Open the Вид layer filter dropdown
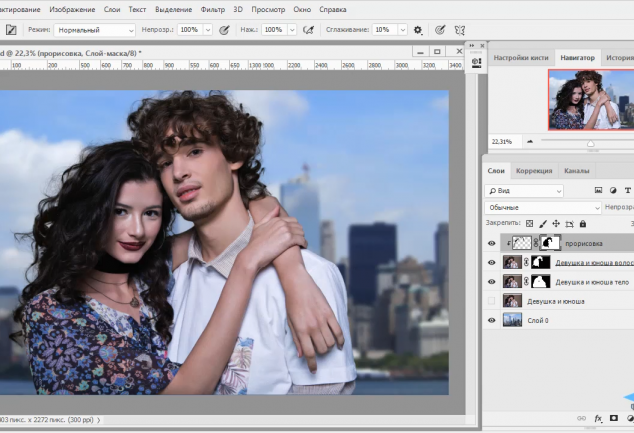The image size is (634, 433). click(524, 190)
